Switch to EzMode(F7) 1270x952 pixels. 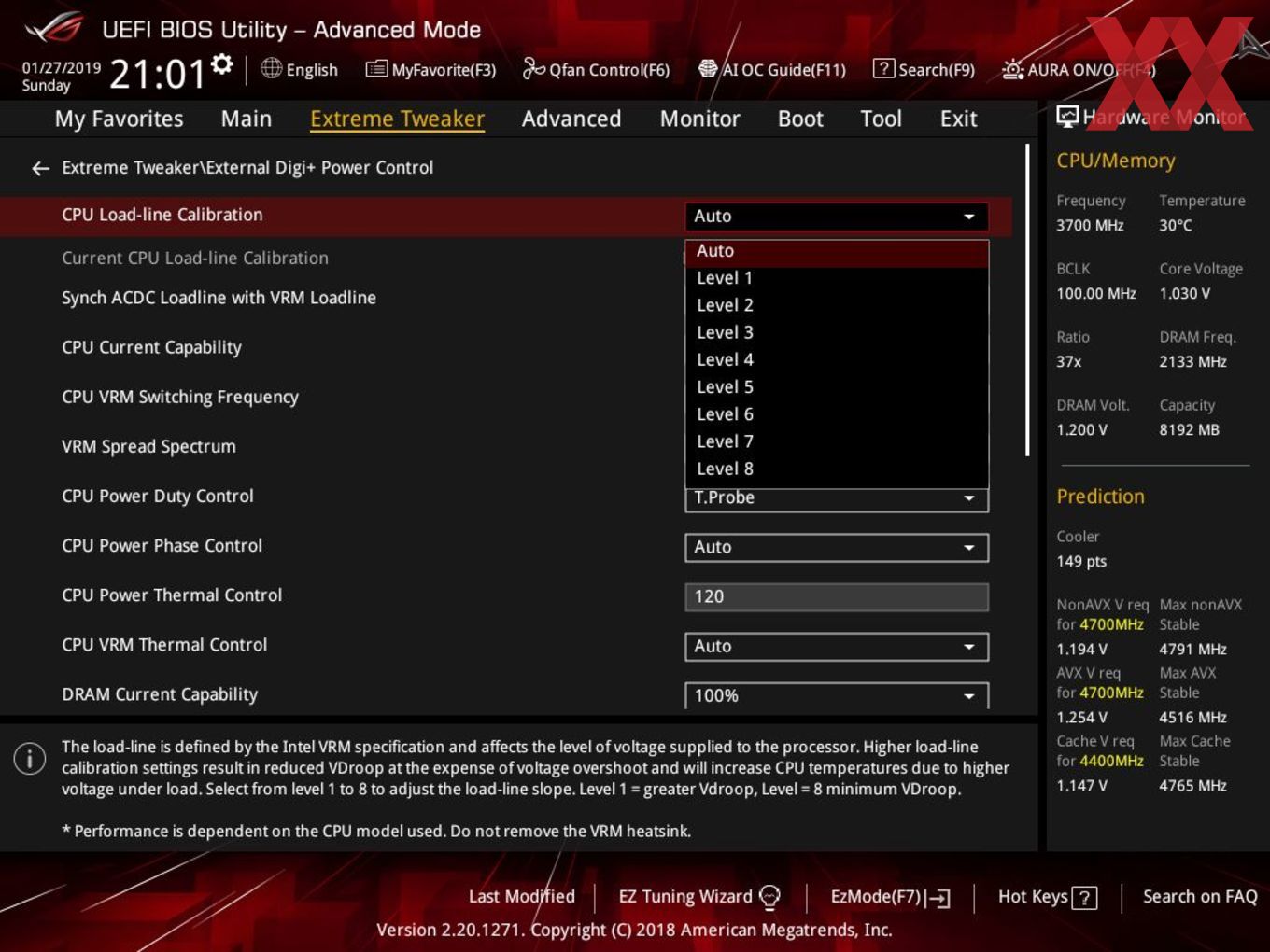(x=890, y=897)
